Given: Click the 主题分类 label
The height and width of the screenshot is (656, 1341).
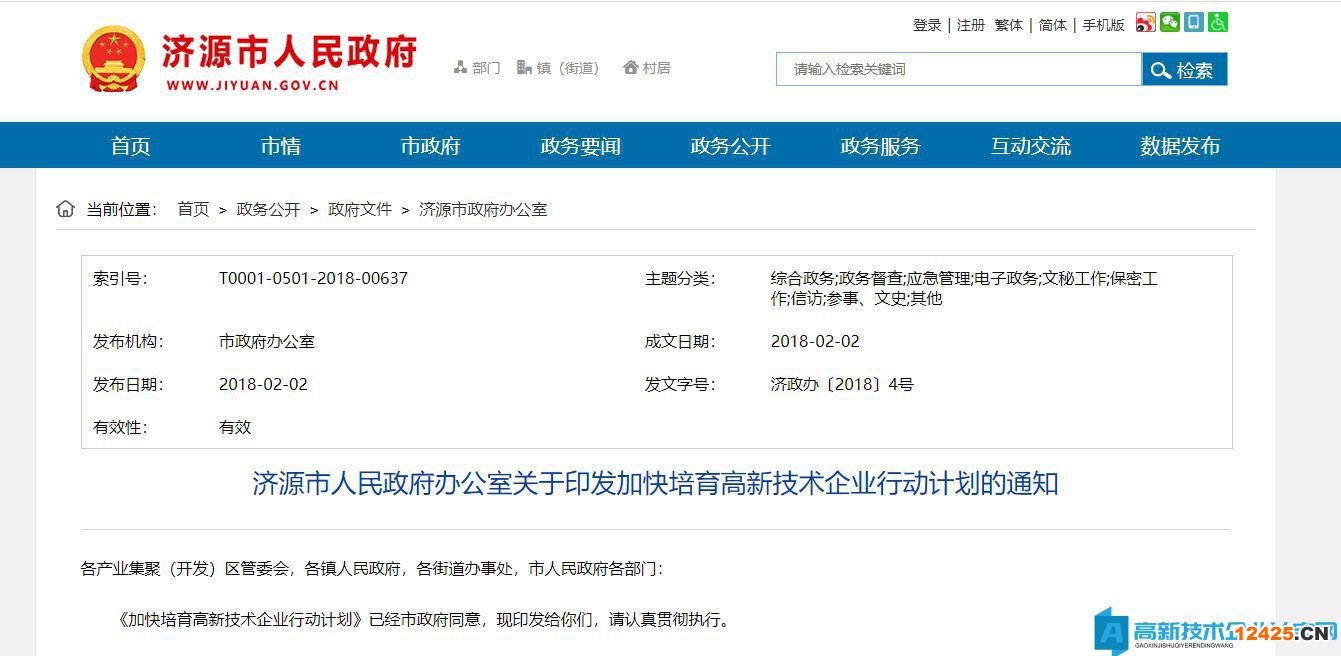Looking at the screenshot, I should [x=680, y=278].
